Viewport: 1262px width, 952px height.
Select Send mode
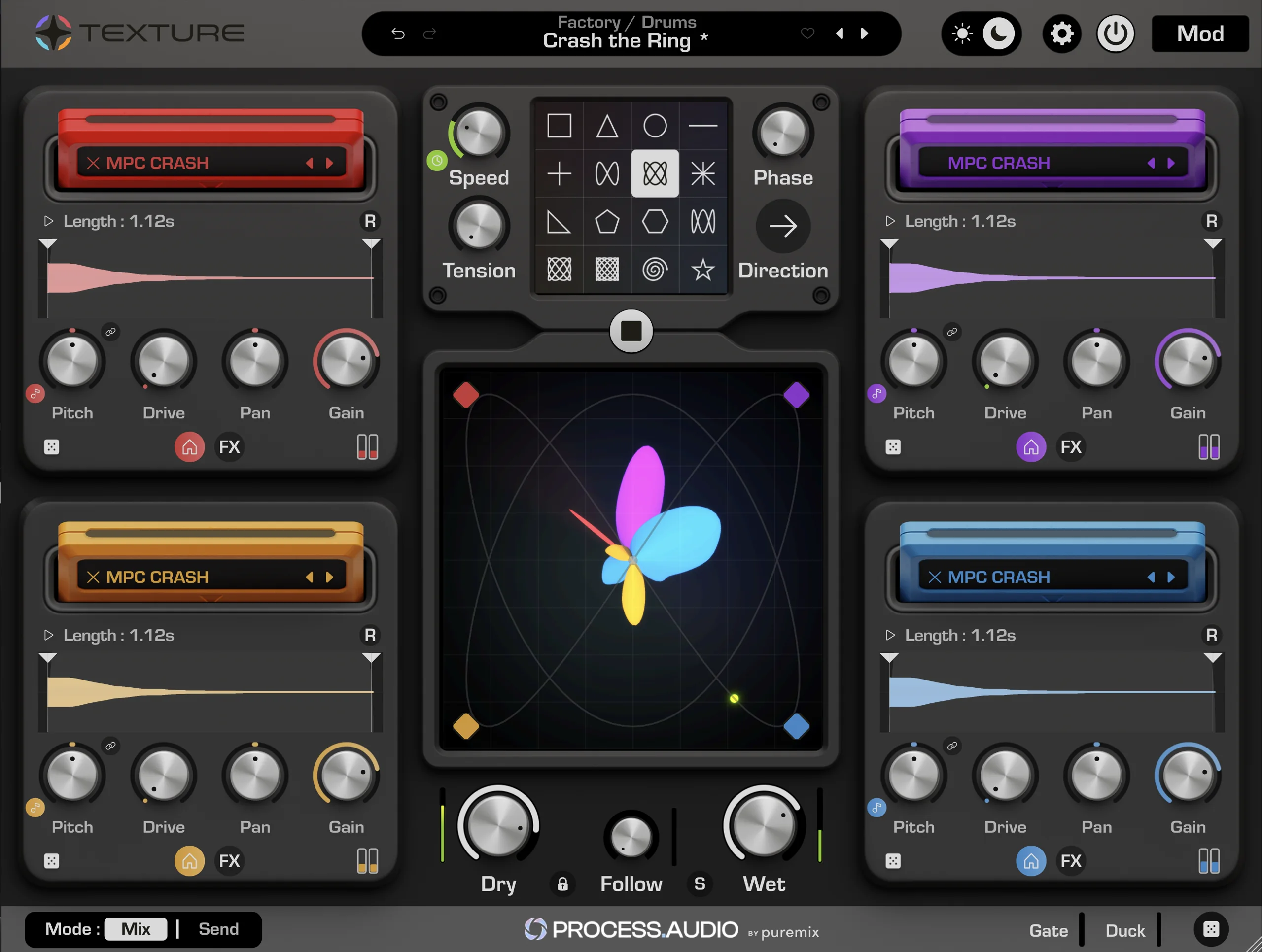pos(218,929)
